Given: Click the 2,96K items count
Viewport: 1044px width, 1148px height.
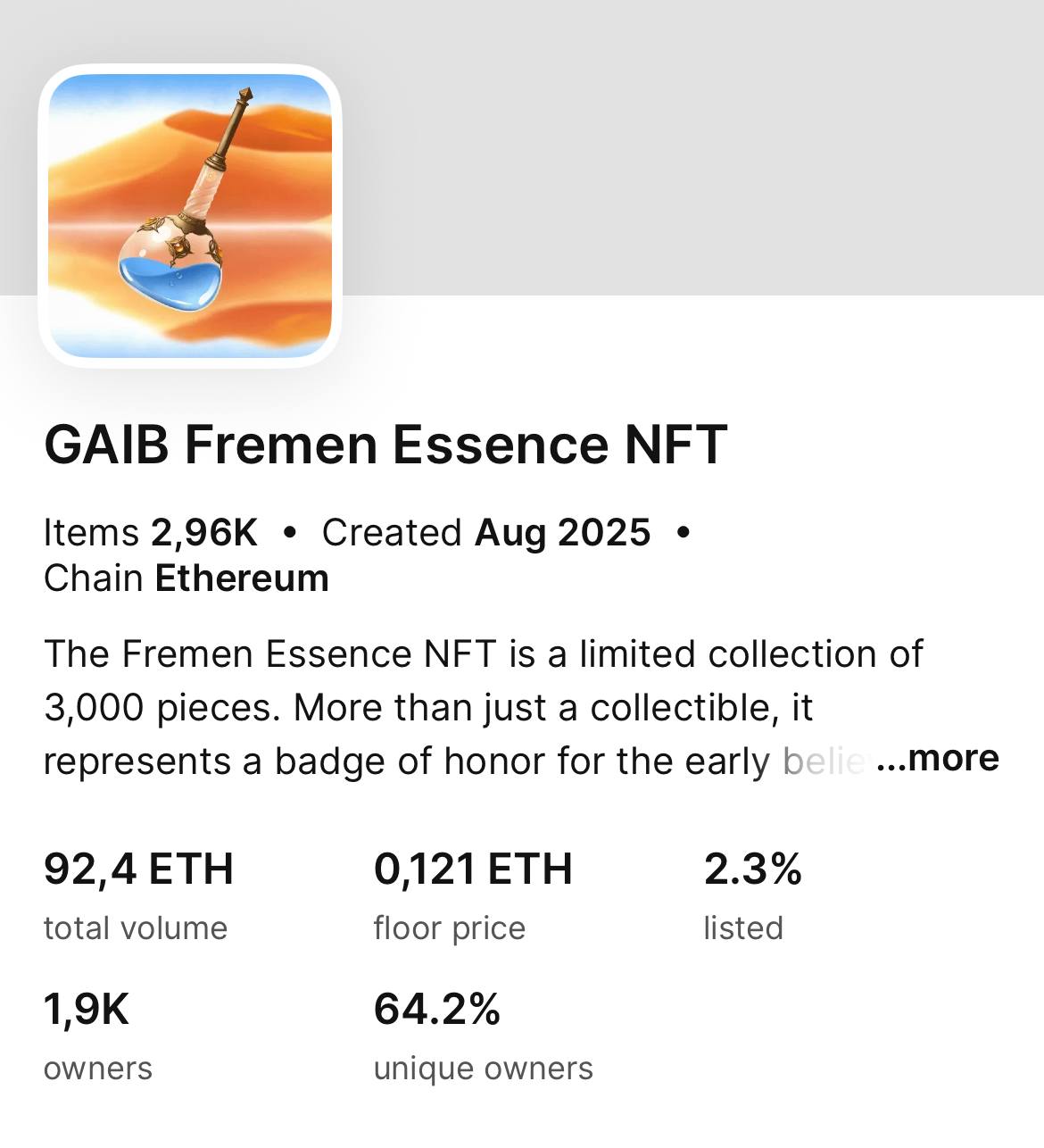Looking at the screenshot, I should pos(204,533).
